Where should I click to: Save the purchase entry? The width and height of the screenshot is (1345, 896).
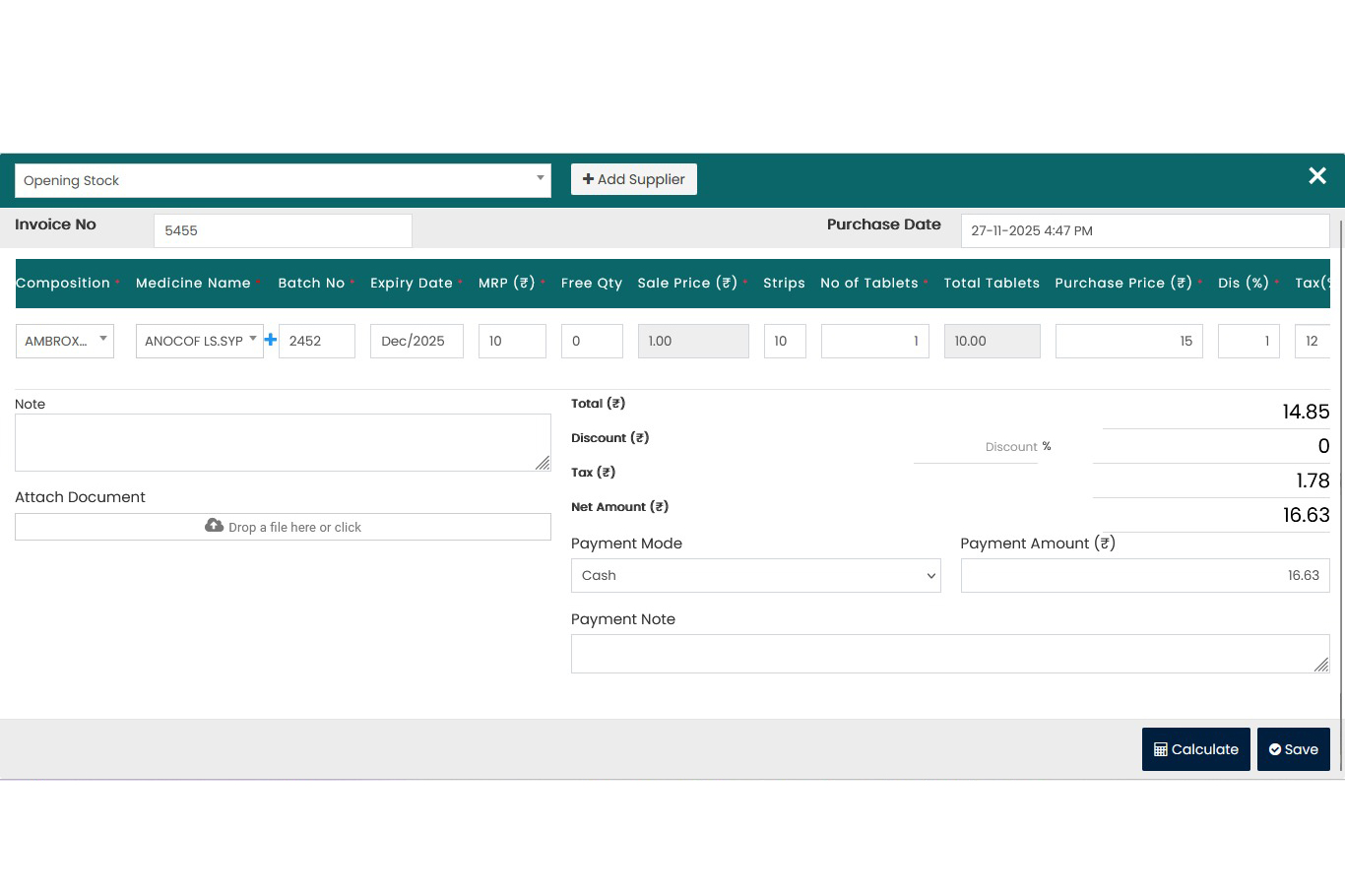[x=1293, y=749]
